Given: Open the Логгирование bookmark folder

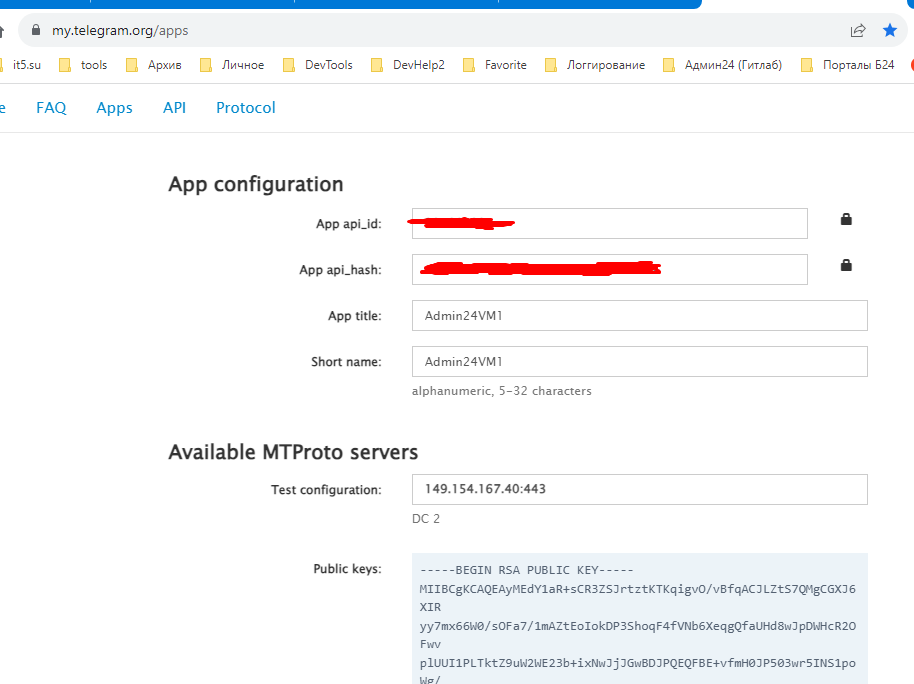Looking at the screenshot, I should pos(595,65).
